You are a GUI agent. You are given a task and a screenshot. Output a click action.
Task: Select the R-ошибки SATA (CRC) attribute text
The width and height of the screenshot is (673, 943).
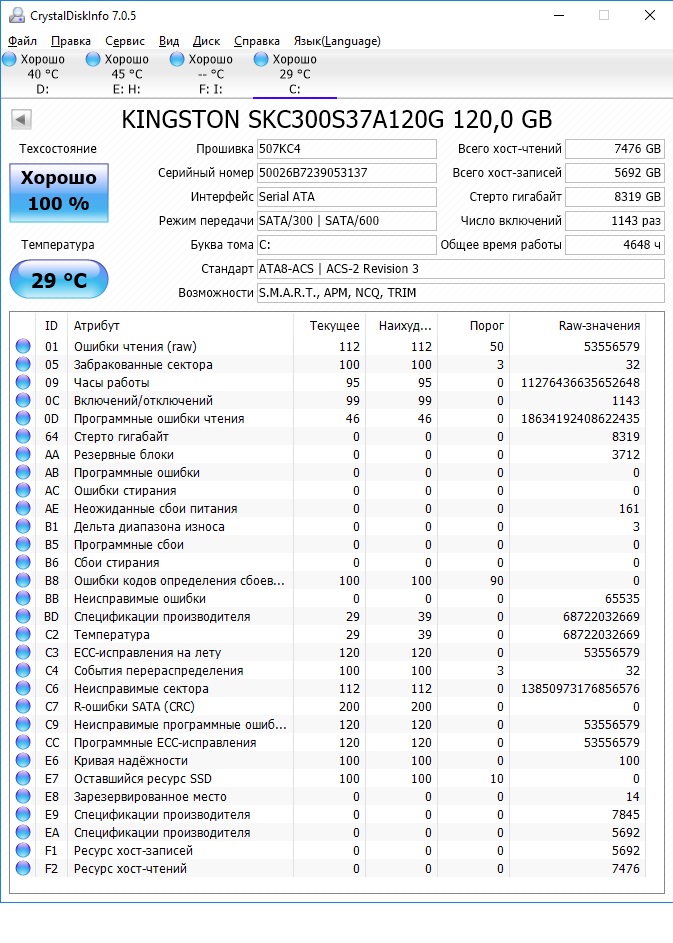[x=134, y=707]
